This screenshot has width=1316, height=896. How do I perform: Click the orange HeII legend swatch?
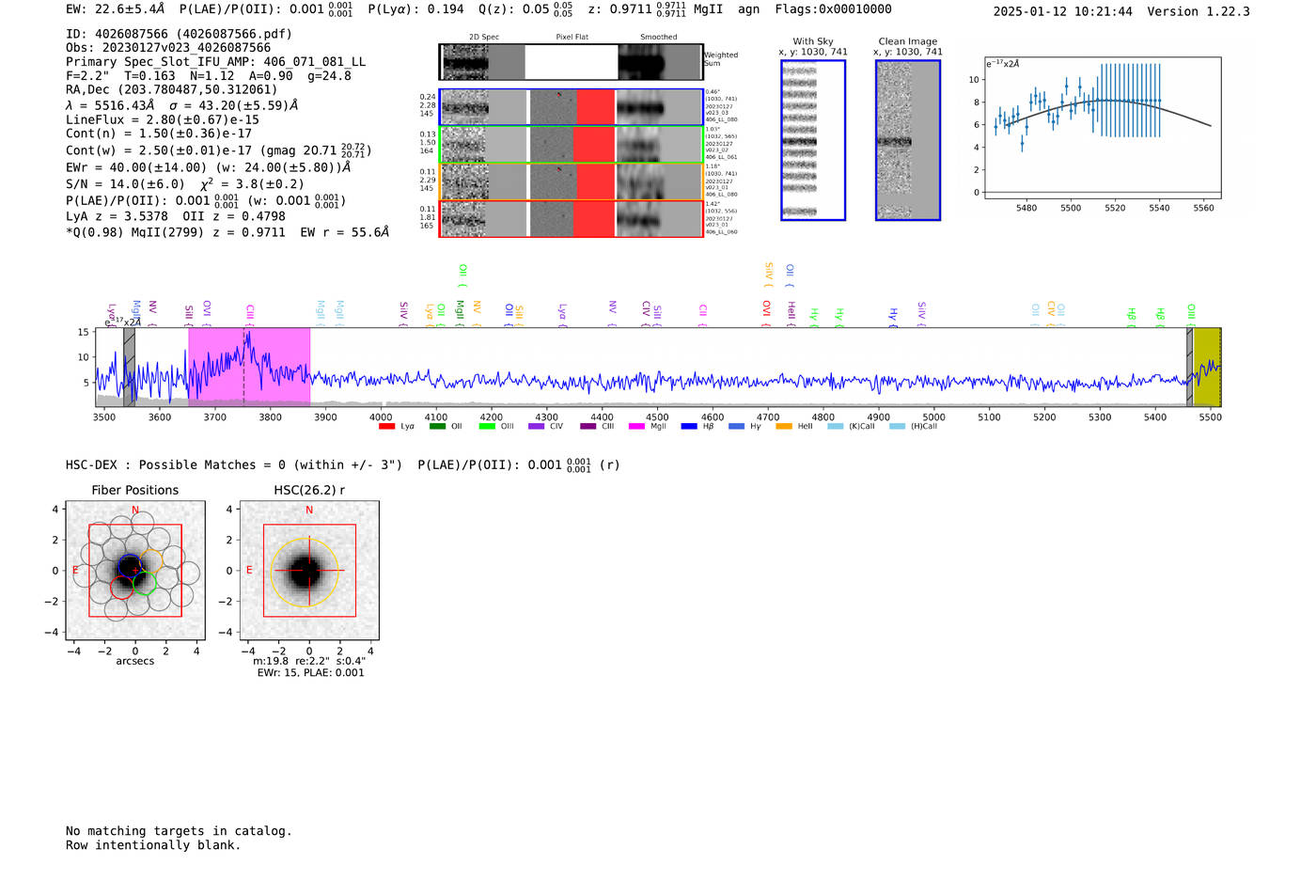(x=784, y=427)
